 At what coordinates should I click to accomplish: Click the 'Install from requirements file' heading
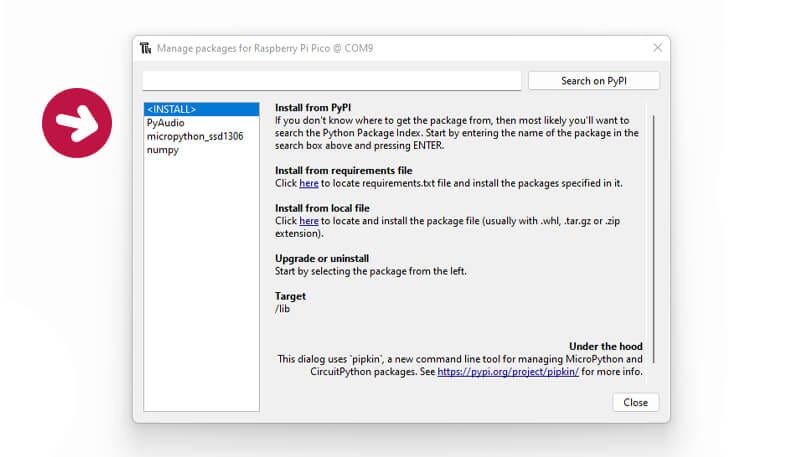[343, 170]
